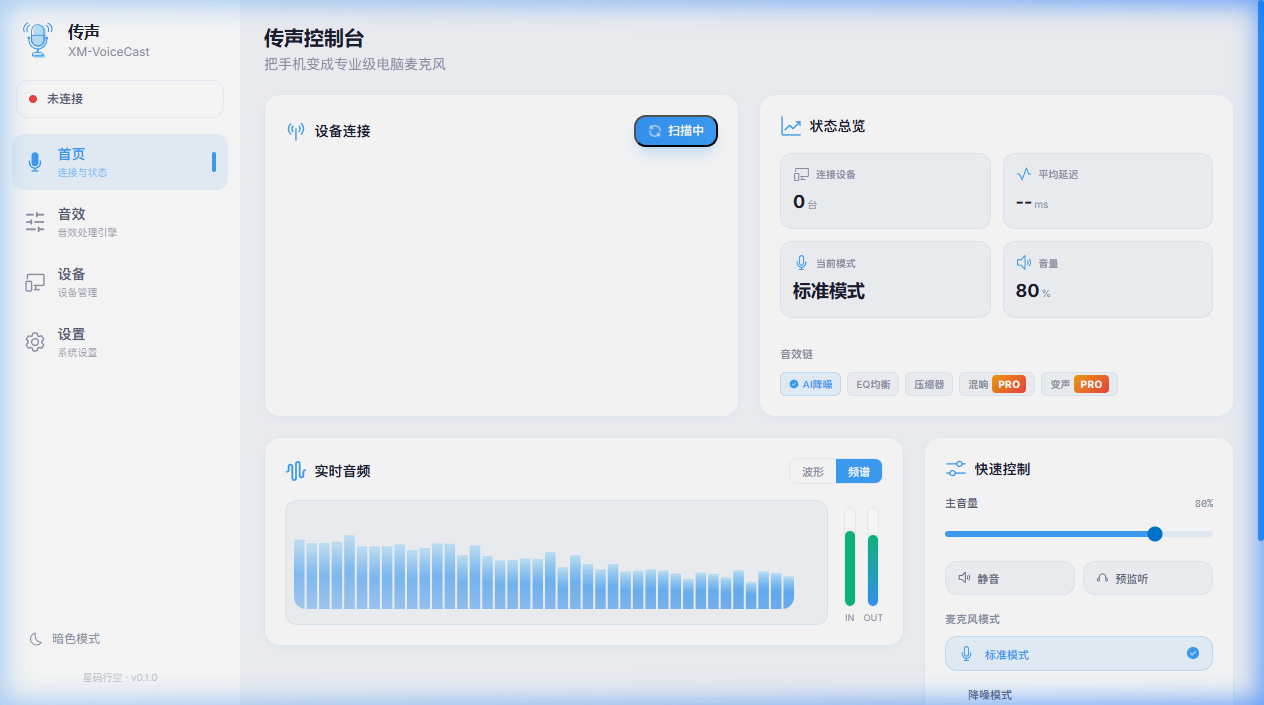Click the waveform icon beside 实时音频
Image resolution: width=1264 pixels, height=705 pixels.
tap(296, 471)
